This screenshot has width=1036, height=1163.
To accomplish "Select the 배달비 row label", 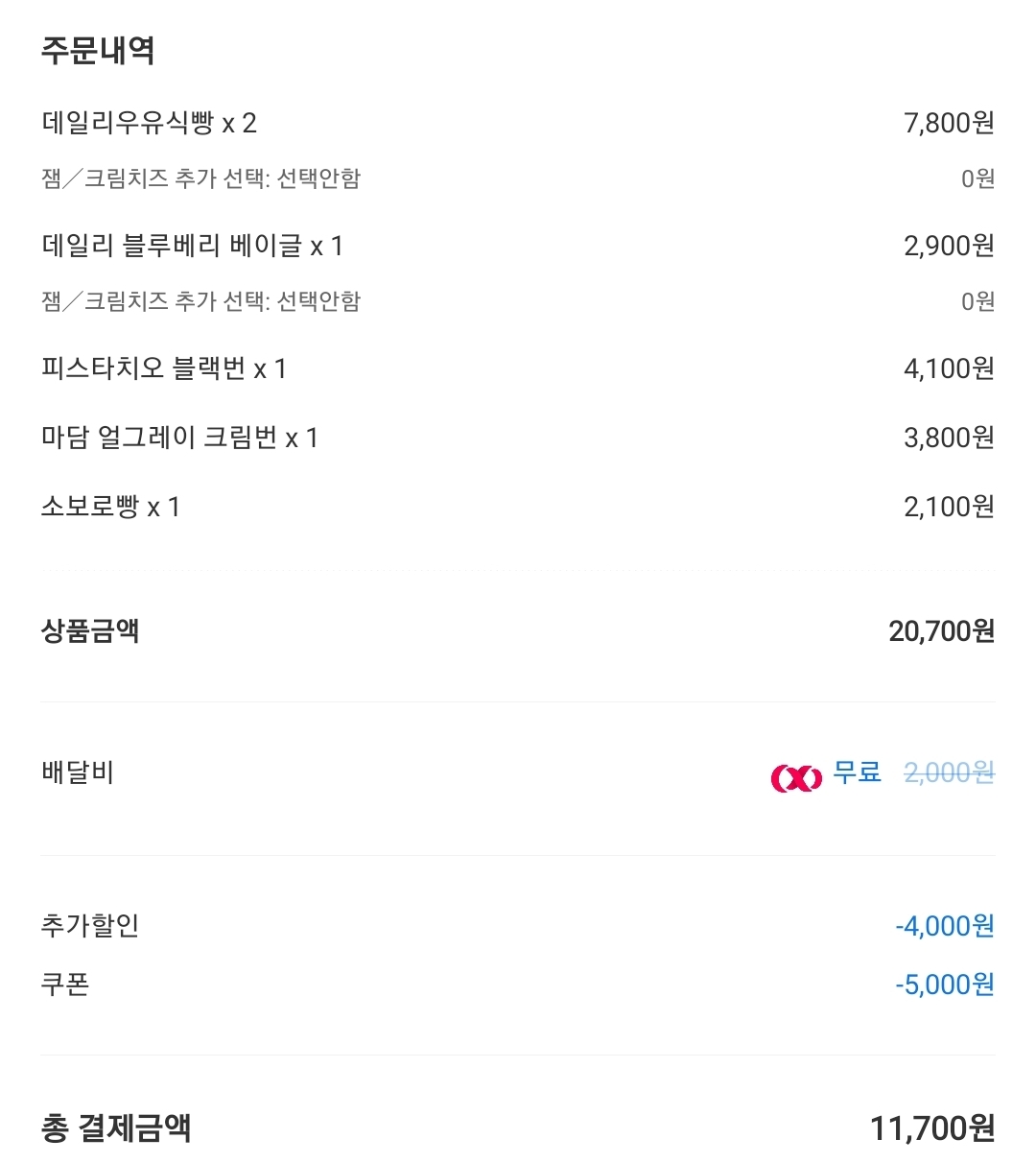I will (78, 772).
